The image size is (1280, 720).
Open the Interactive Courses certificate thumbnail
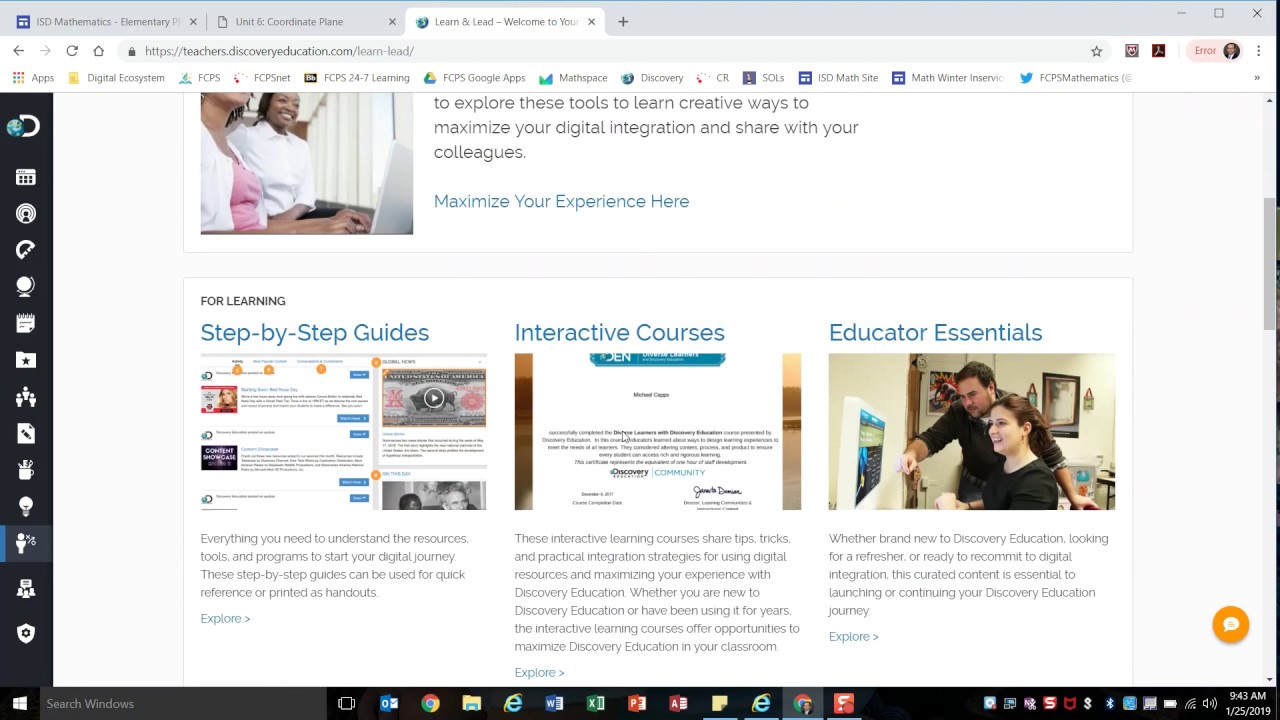[657, 431]
